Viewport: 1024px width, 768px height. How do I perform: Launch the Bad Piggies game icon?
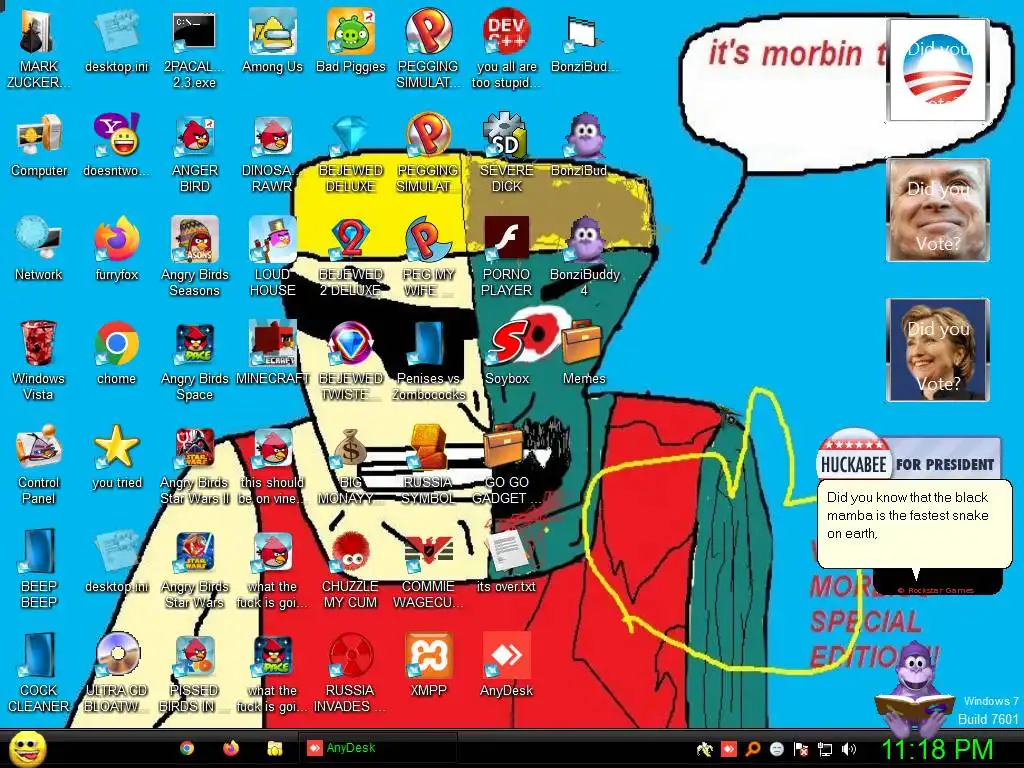tap(351, 31)
